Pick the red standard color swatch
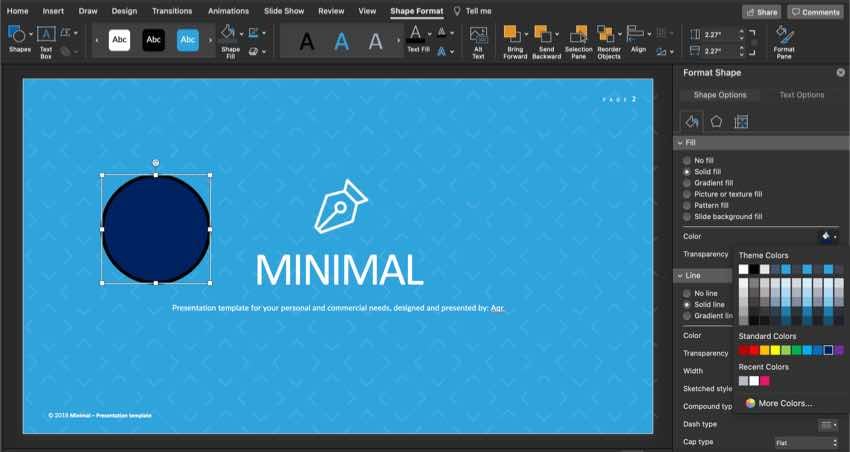Screen dimensions: 850x452 pos(754,350)
